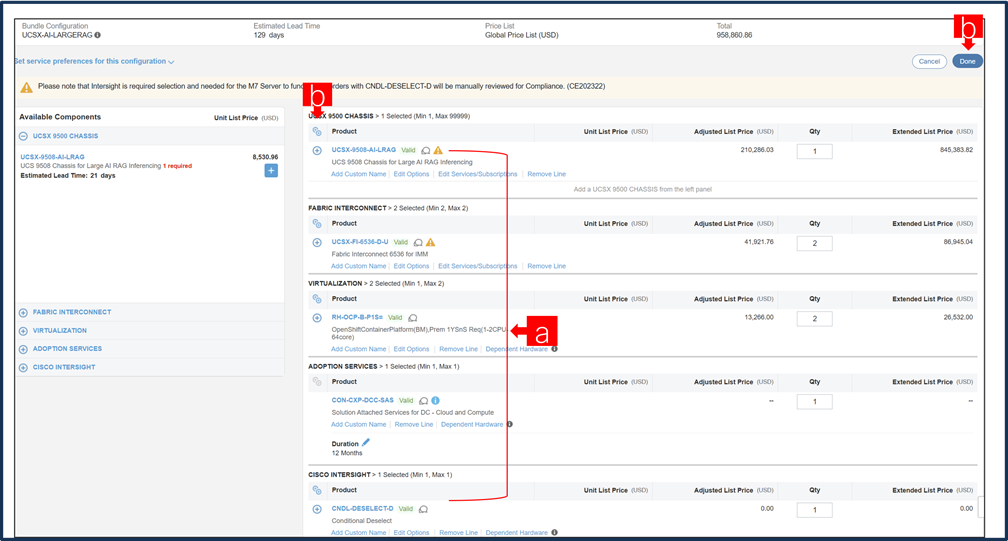Click info icon next to UCSX-AI-LARGERAG

(x=98, y=35)
